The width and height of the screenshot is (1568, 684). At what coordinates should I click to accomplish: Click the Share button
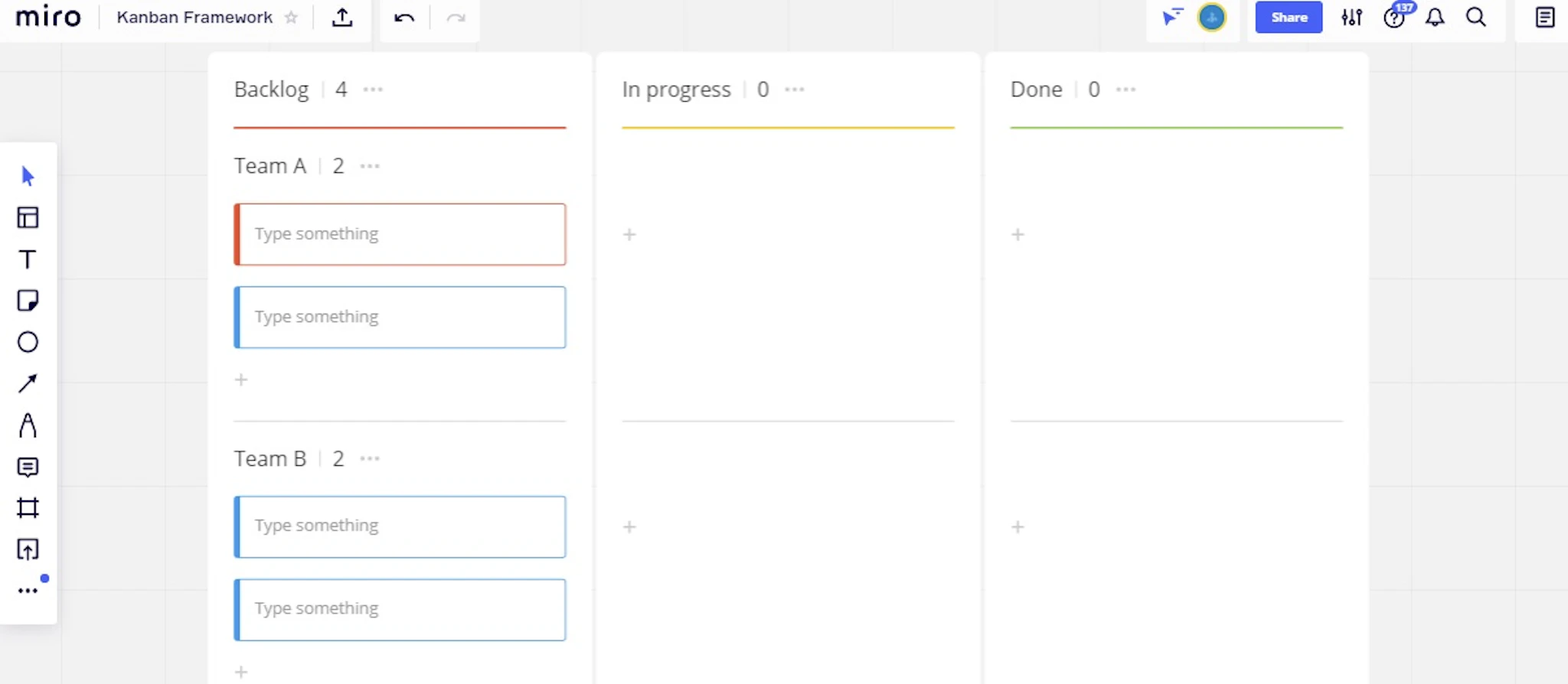pos(1289,18)
